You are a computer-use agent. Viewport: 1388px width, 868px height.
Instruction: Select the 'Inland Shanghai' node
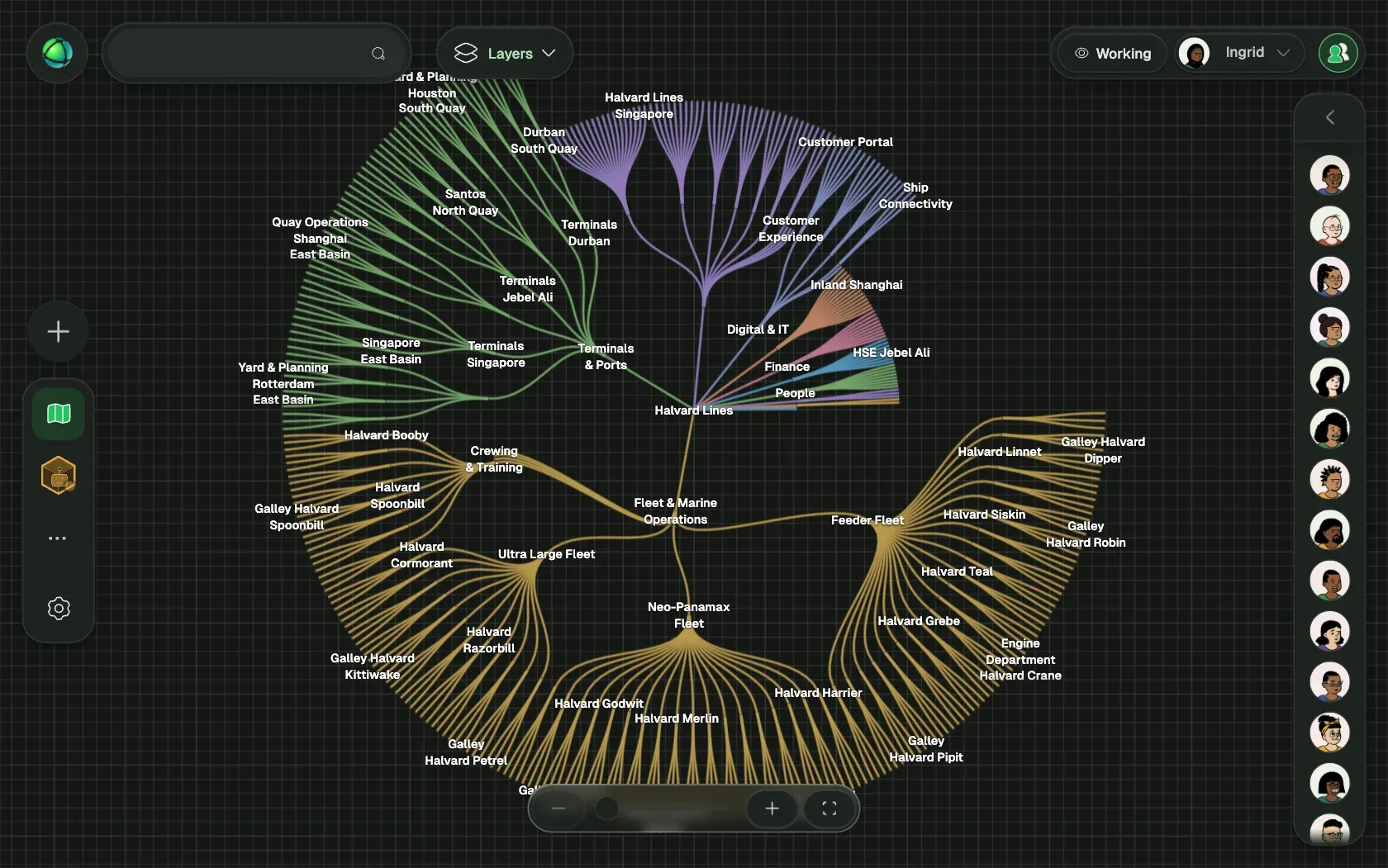pos(856,285)
